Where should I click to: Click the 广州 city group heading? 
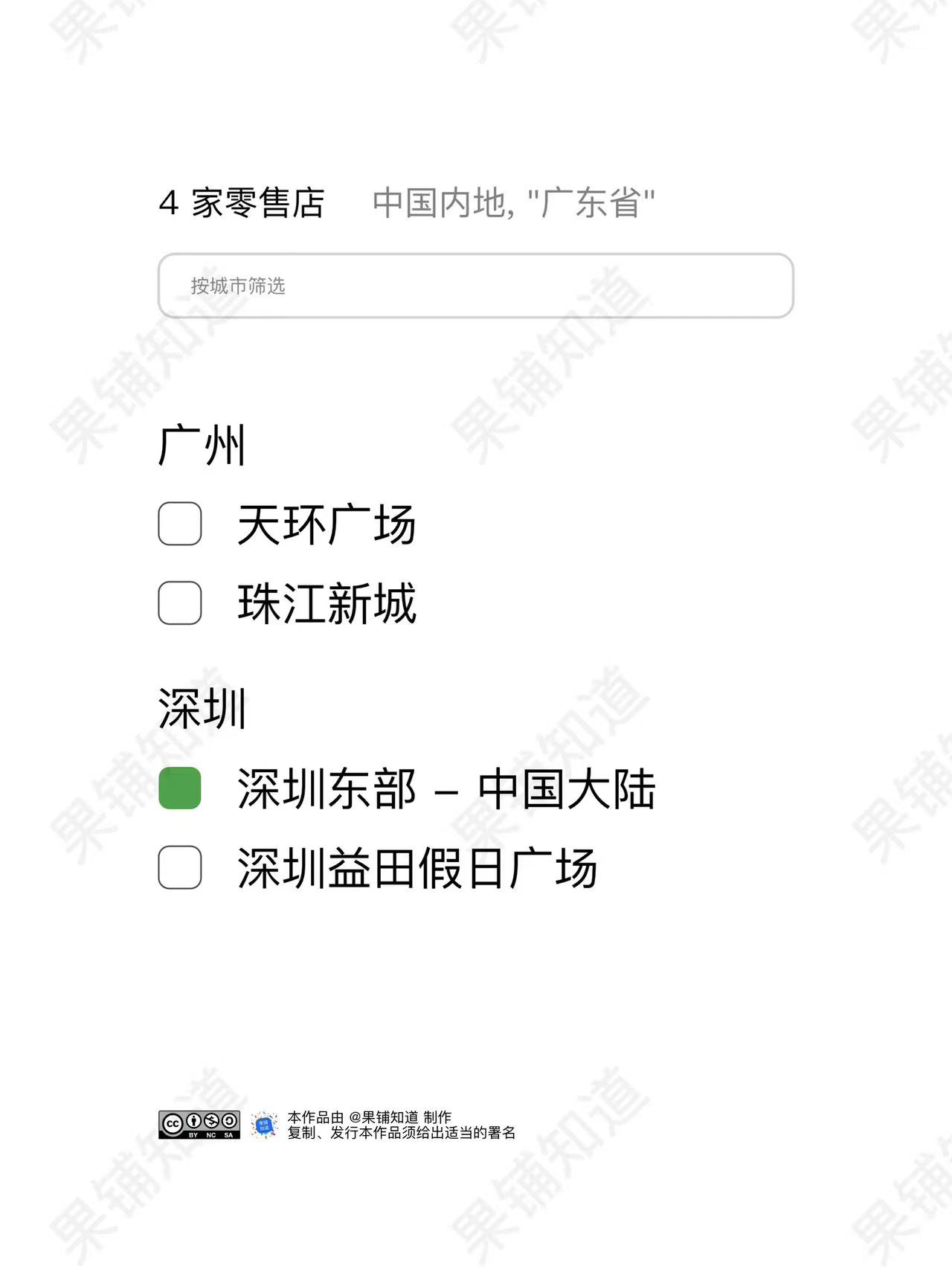(x=202, y=446)
